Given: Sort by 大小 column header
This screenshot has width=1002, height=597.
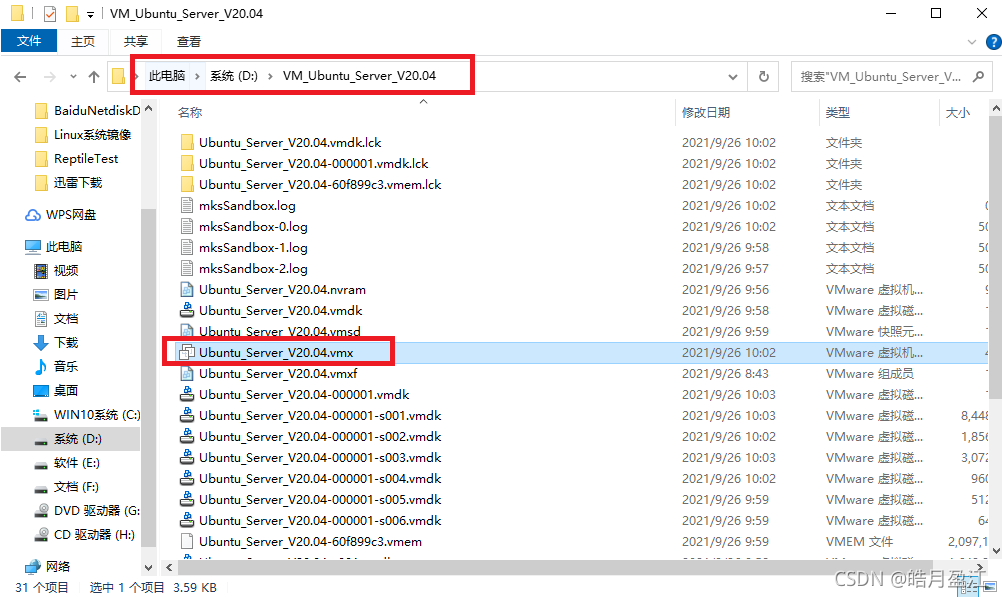Looking at the screenshot, I should click(x=957, y=112).
